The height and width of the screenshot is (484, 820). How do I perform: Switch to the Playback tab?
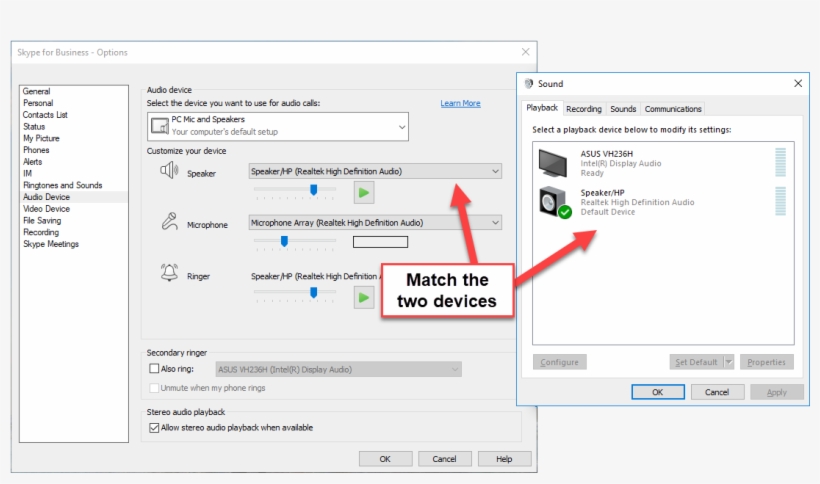tap(542, 108)
